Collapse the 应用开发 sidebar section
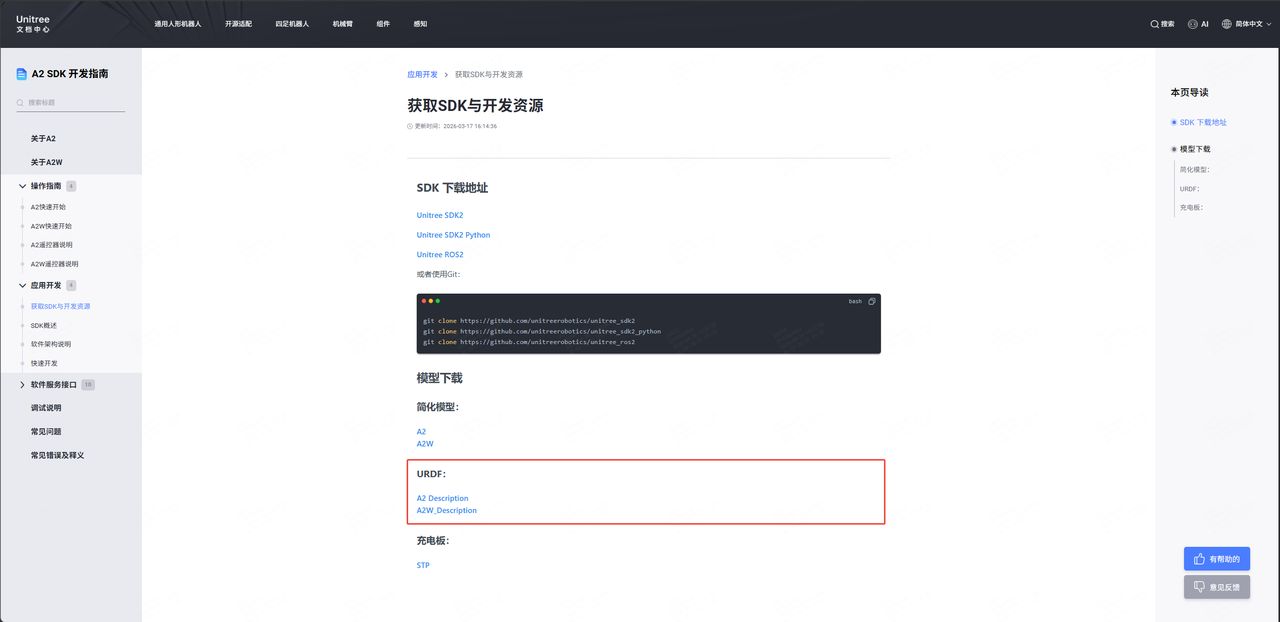 coord(23,285)
